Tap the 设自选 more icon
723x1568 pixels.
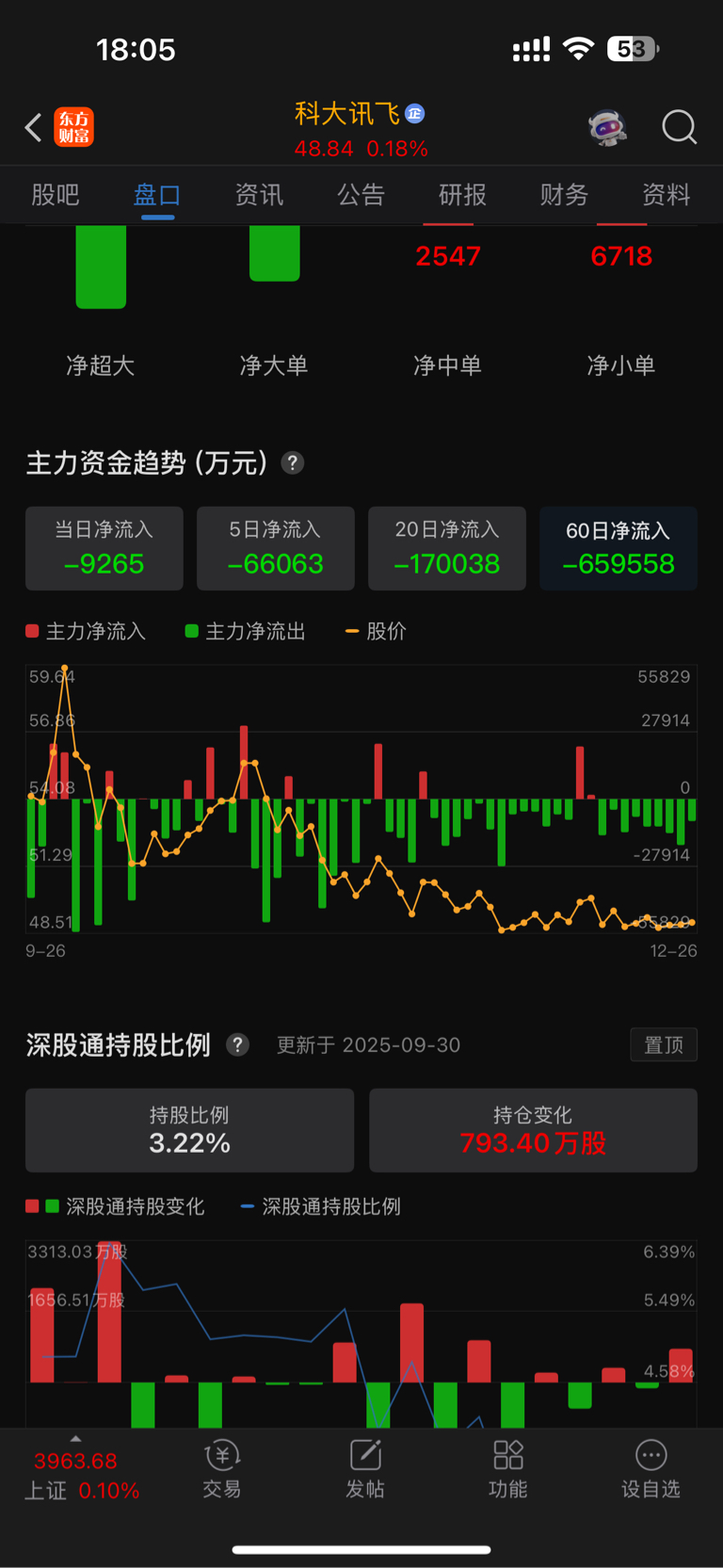pos(651,1456)
